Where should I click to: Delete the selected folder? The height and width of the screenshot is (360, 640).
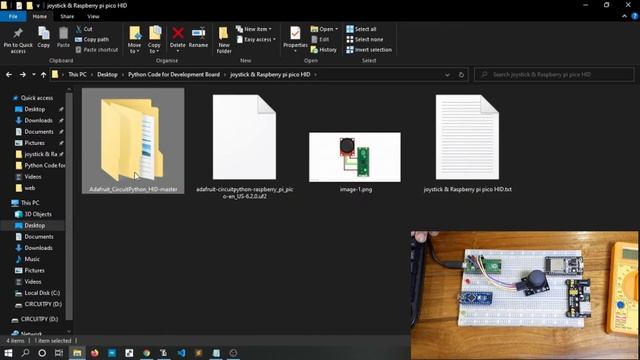coord(178,39)
